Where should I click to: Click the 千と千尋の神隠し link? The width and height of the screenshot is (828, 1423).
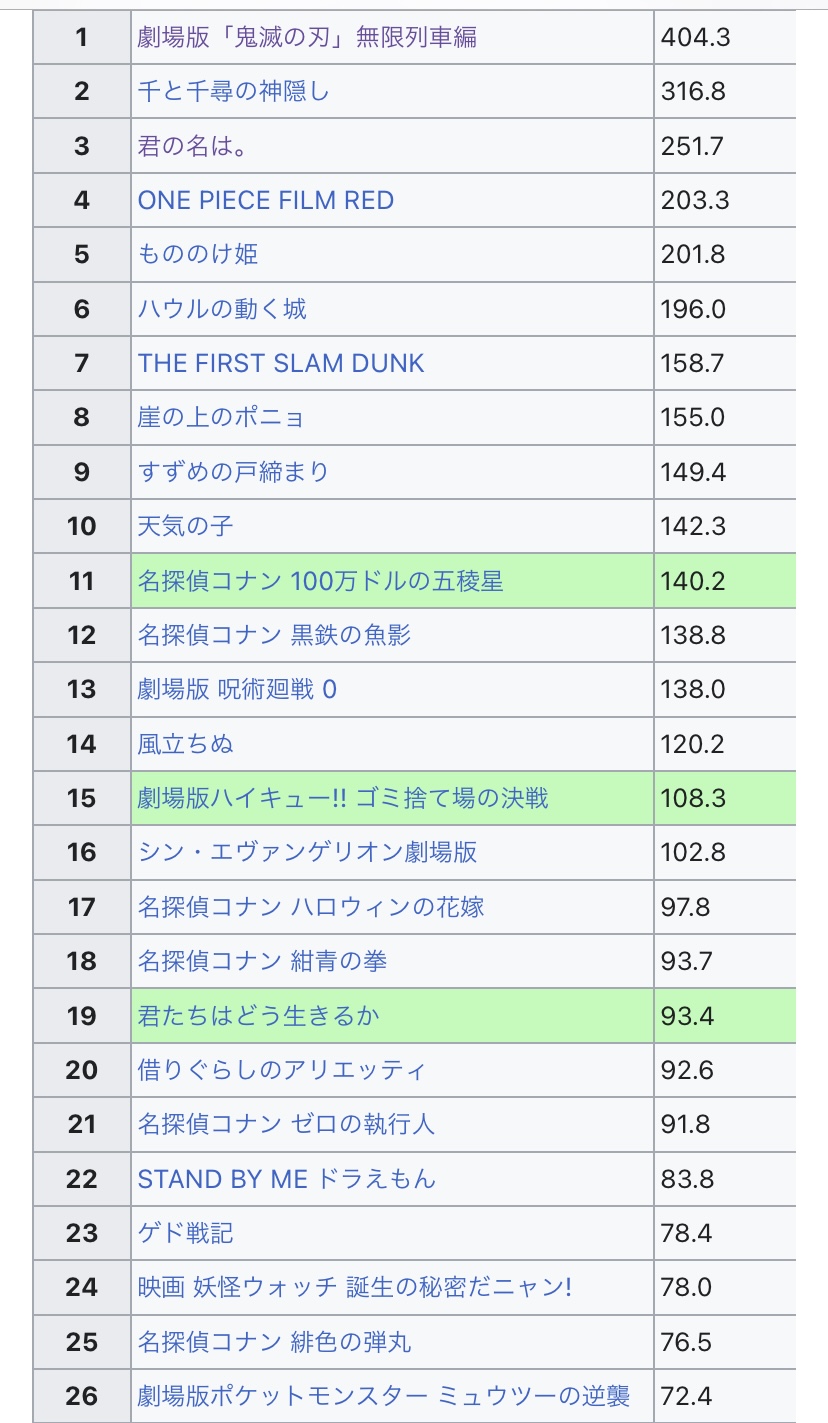coord(233,92)
